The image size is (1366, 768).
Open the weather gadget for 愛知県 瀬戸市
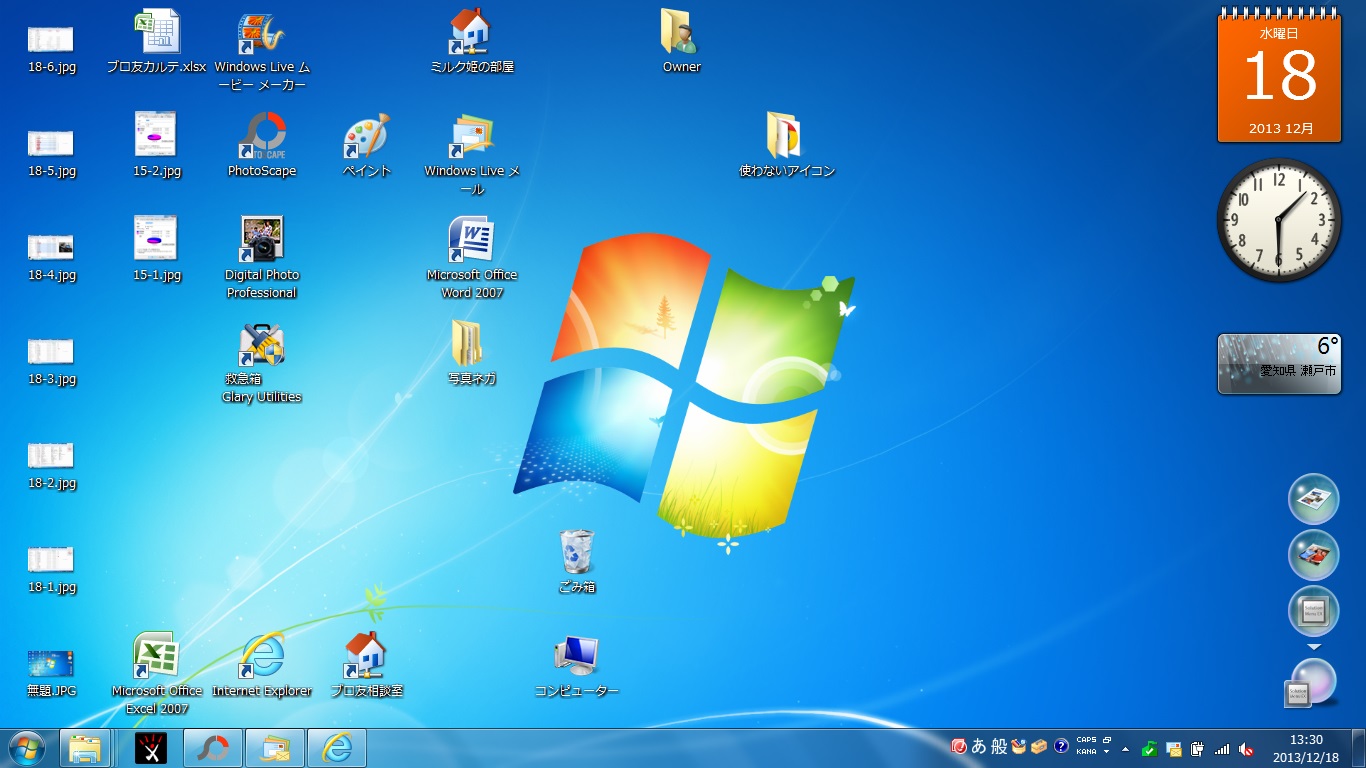coord(1279,364)
